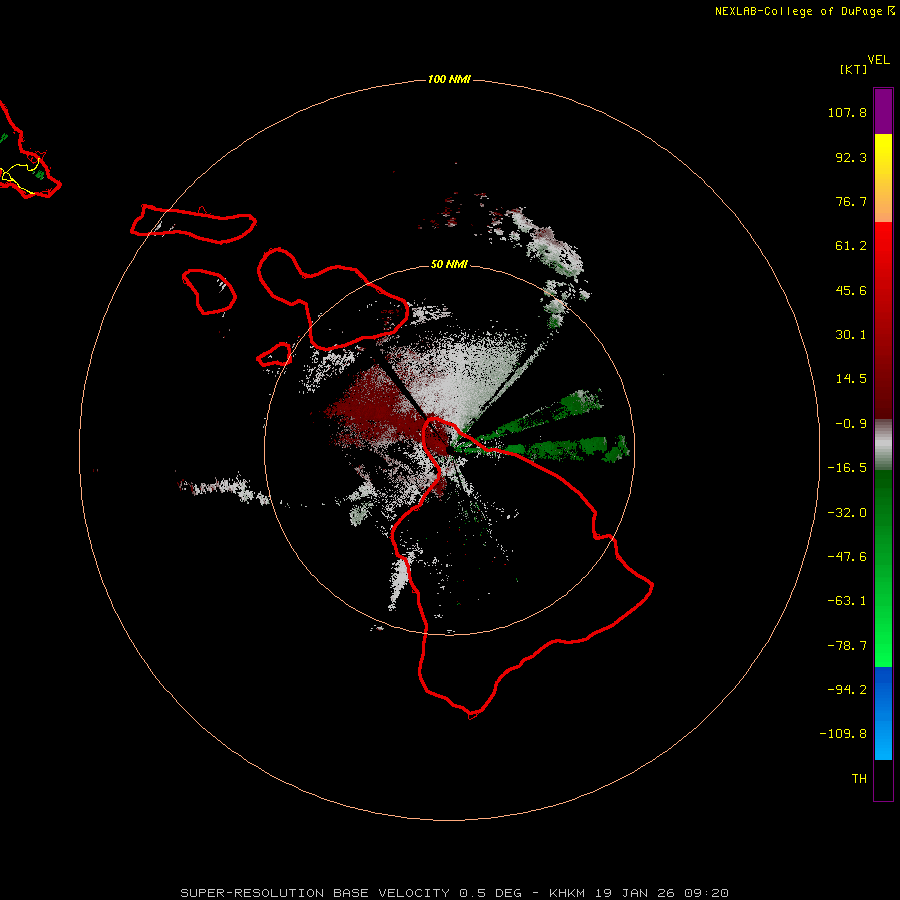Click the 45.6 velocity scale value
The height and width of the screenshot is (900, 900).
coord(851,290)
